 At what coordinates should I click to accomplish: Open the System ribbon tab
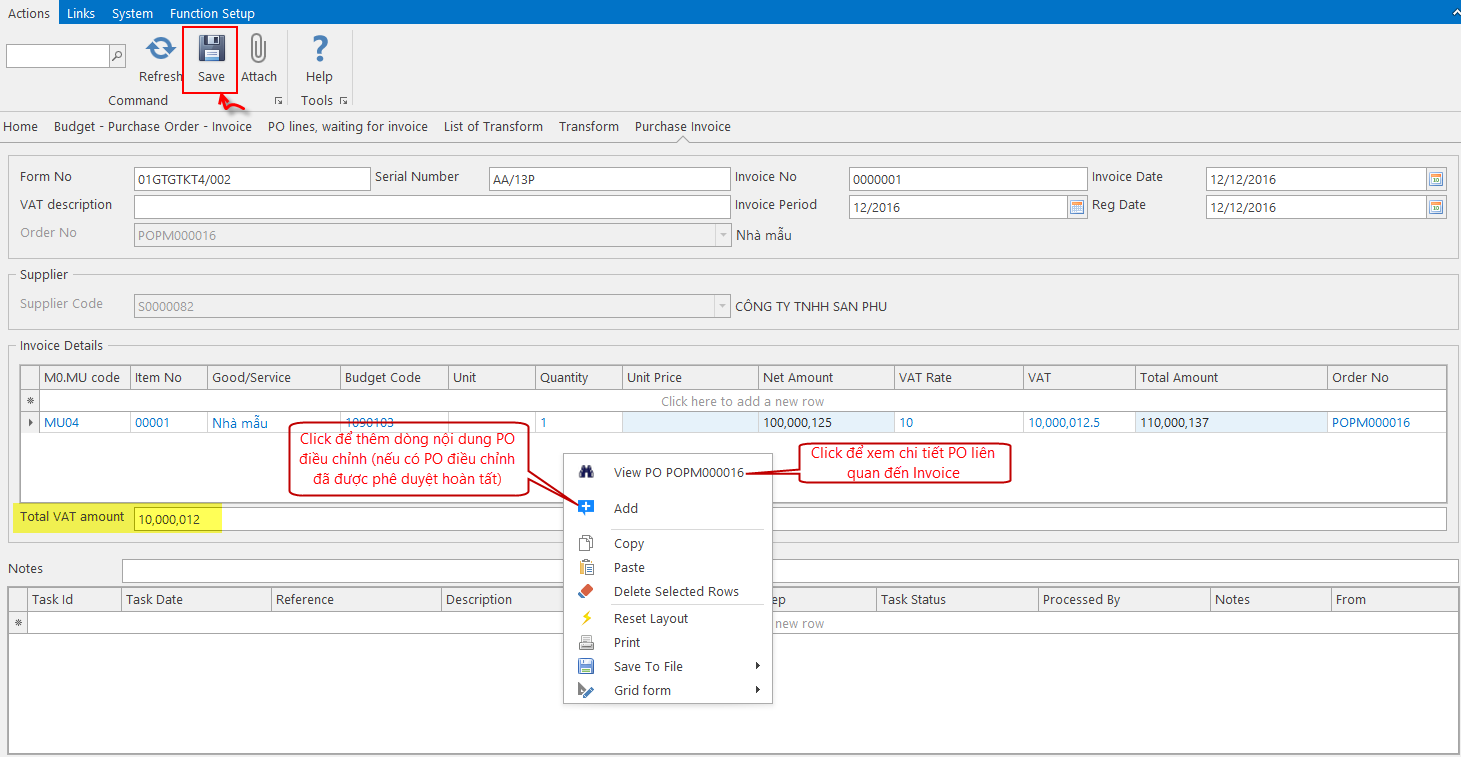tap(132, 13)
